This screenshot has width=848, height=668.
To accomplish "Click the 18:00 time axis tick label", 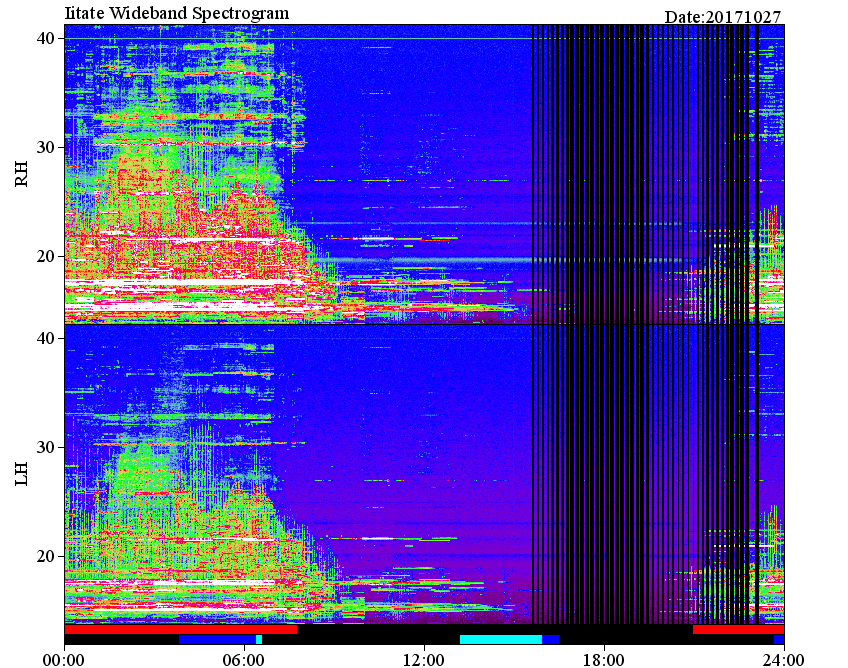I will (604, 660).
